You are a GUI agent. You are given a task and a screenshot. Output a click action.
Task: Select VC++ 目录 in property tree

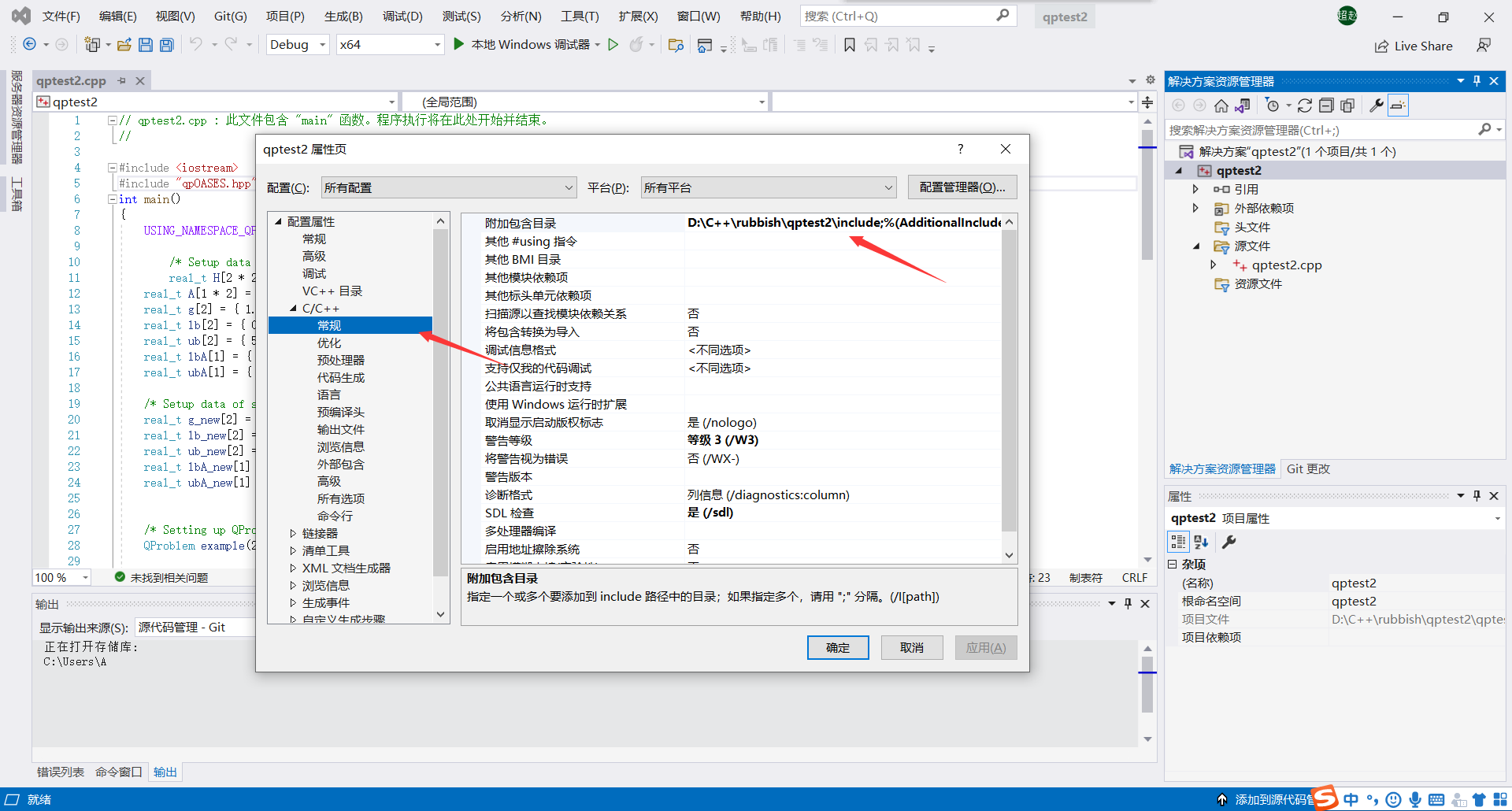coord(332,291)
